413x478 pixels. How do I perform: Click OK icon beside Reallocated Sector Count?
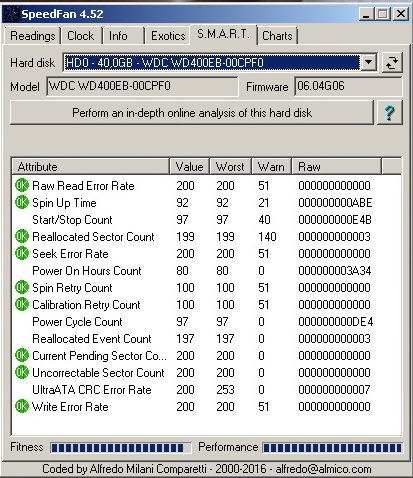(x=22, y=236)
